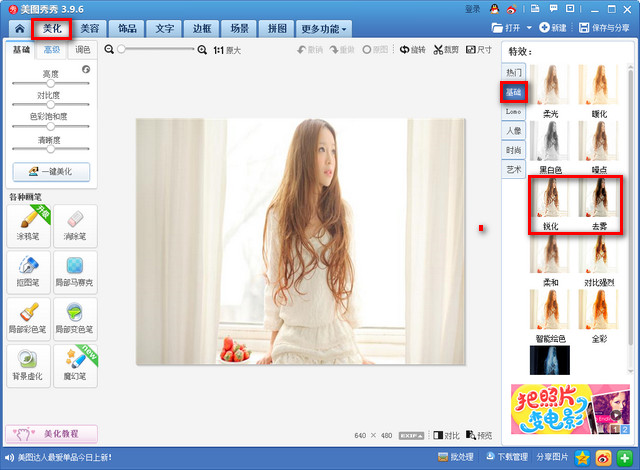Toggle the 对比 compare view

point(446,435)
